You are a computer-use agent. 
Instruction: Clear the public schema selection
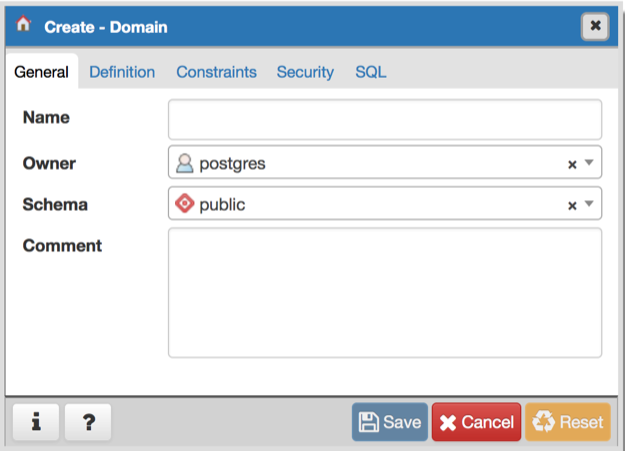click(572, 206)
